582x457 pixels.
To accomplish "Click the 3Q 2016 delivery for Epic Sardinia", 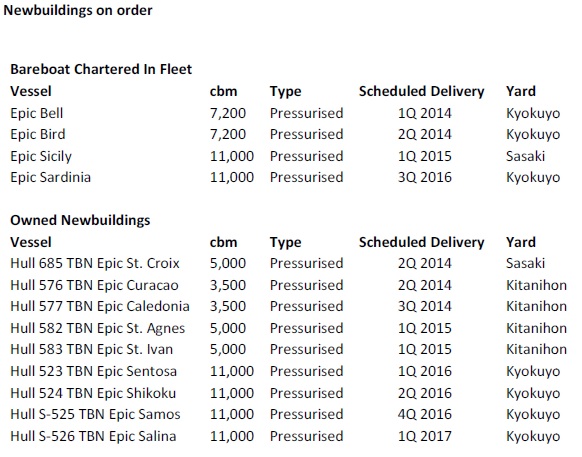I will 425,177.
